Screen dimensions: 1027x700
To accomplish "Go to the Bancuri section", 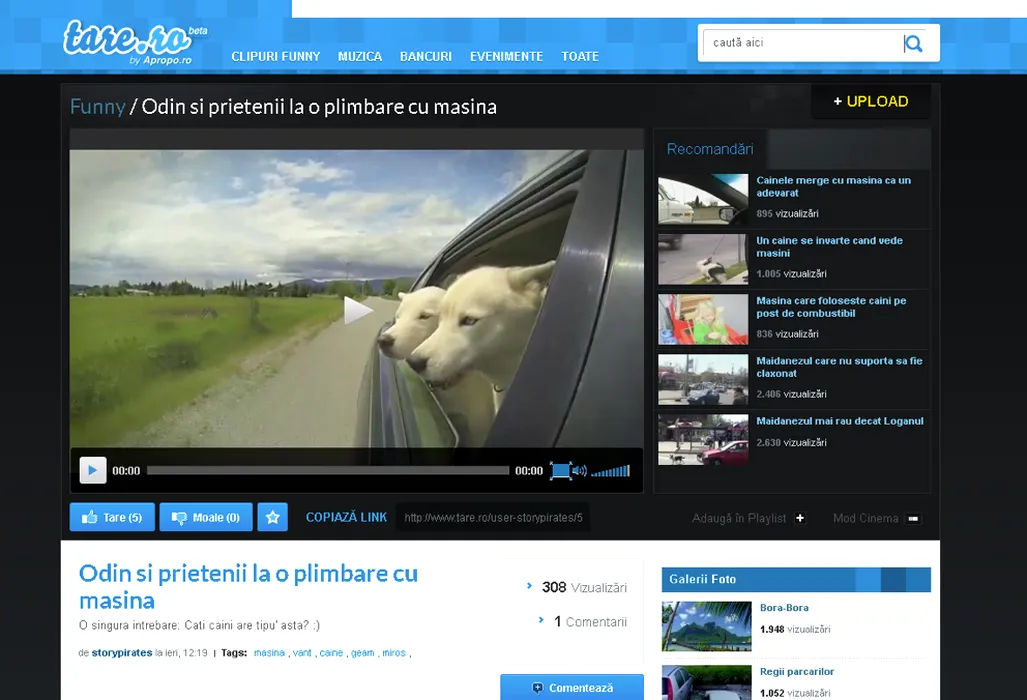I will pyautogui.click(x=426, y=57).
